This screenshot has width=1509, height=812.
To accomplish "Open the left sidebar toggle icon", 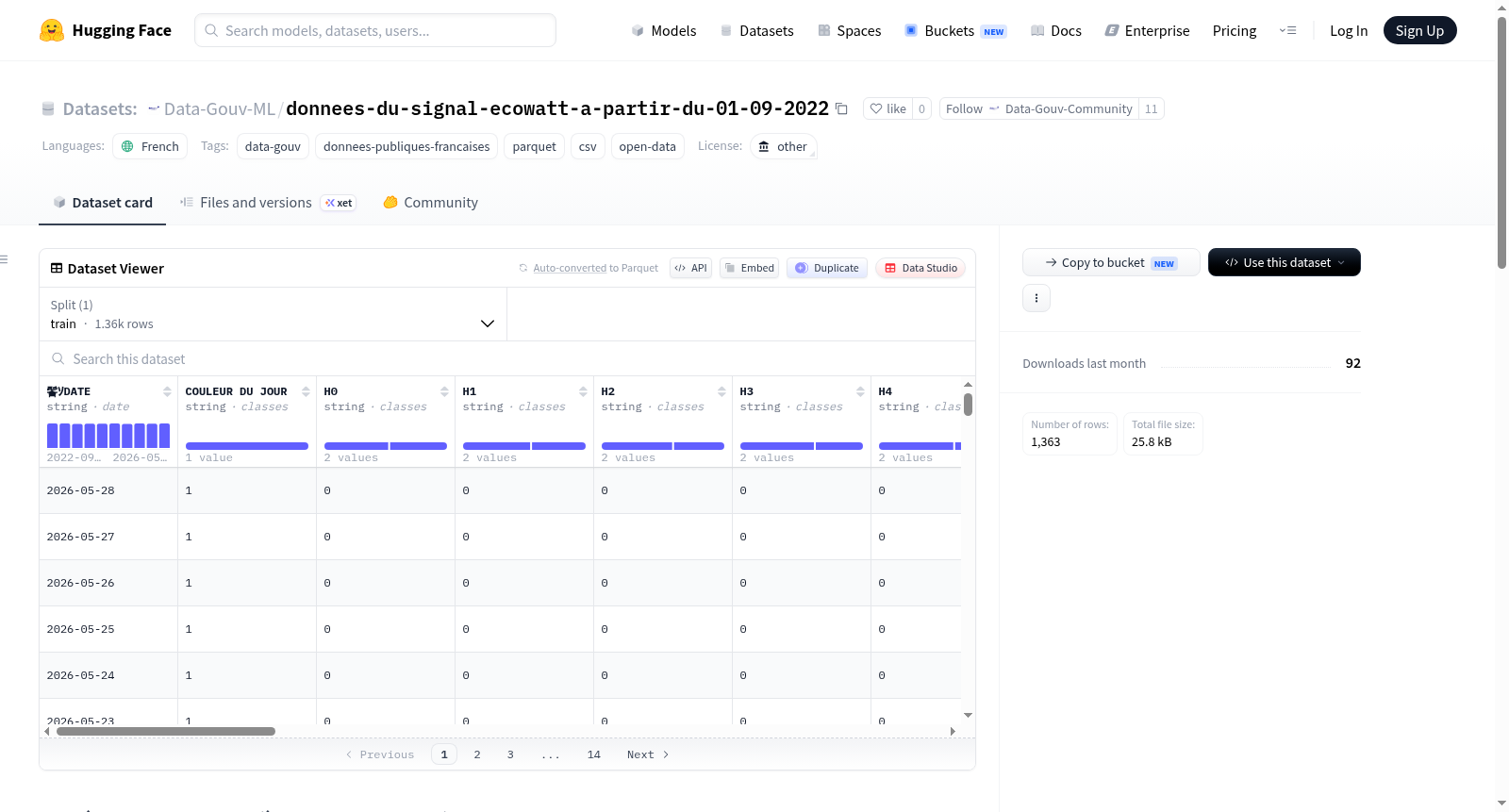I will point(4,259).
